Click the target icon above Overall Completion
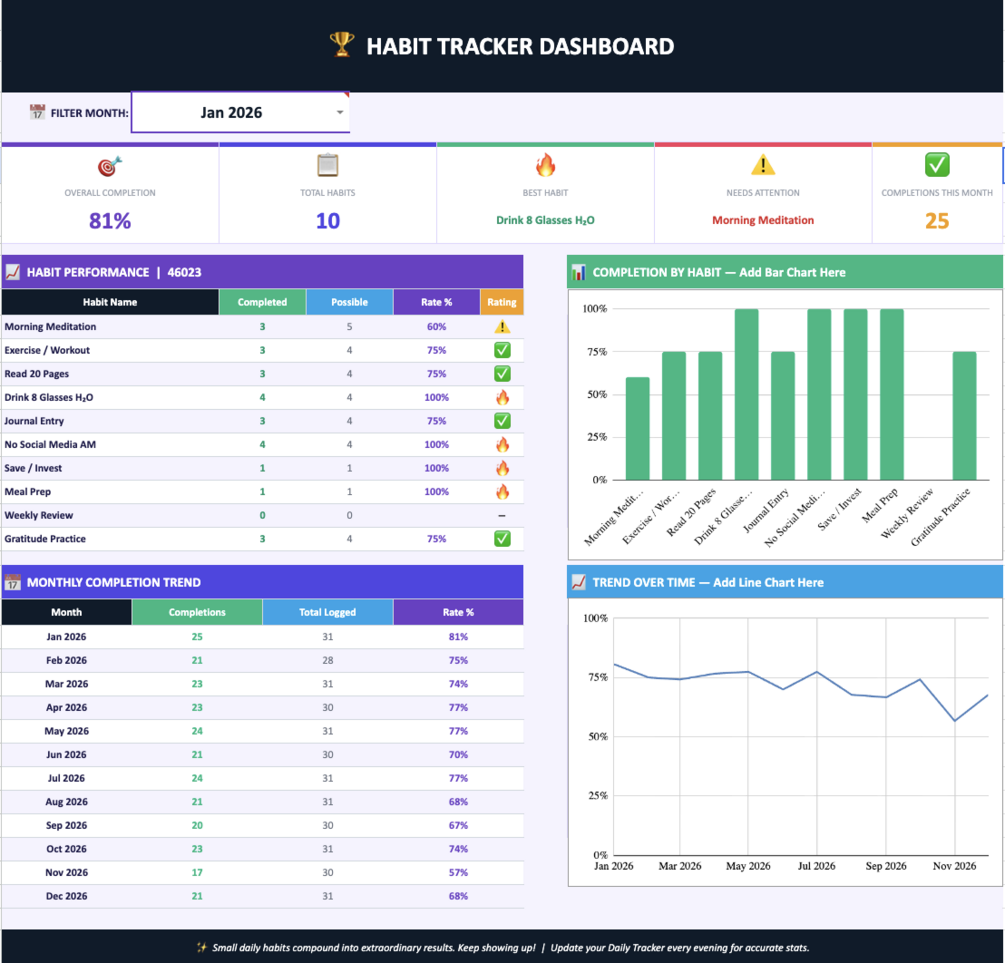1005x963 pixels. point(110,166)
